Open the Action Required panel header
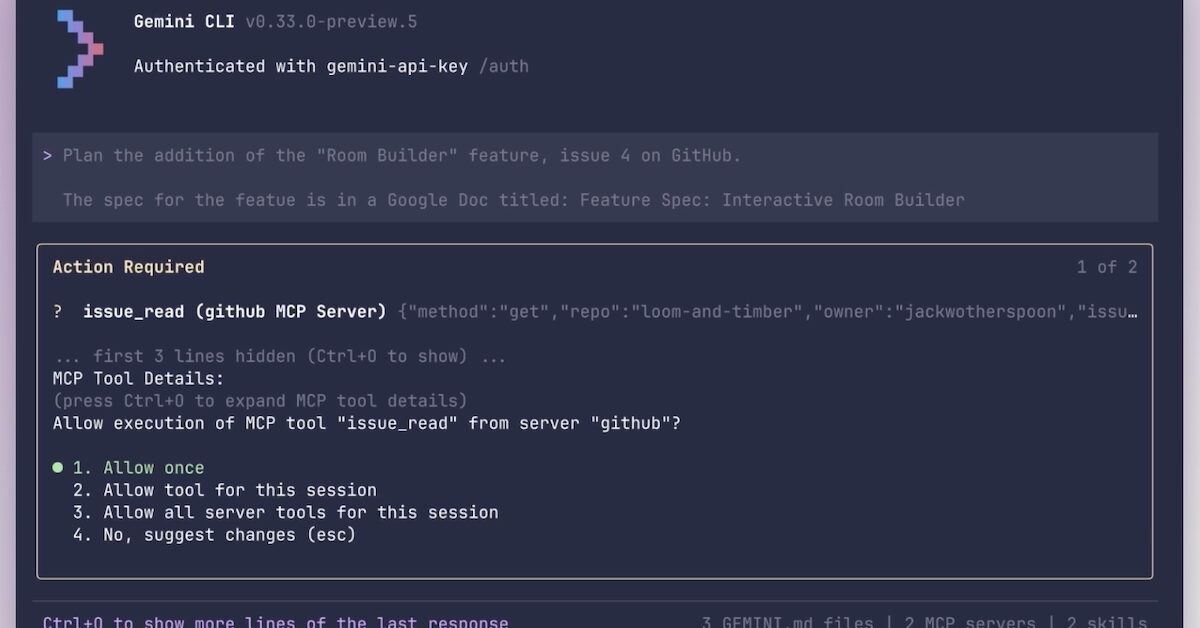The height and width of the screenshot is (628, 1200). (128, 266)
